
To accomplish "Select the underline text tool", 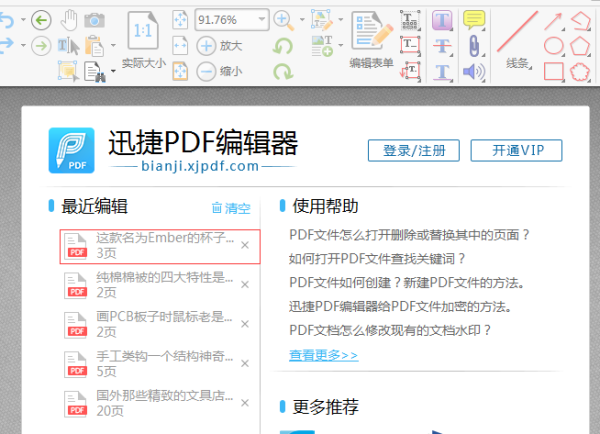I will pyautogui.click(x=442, y=72).
